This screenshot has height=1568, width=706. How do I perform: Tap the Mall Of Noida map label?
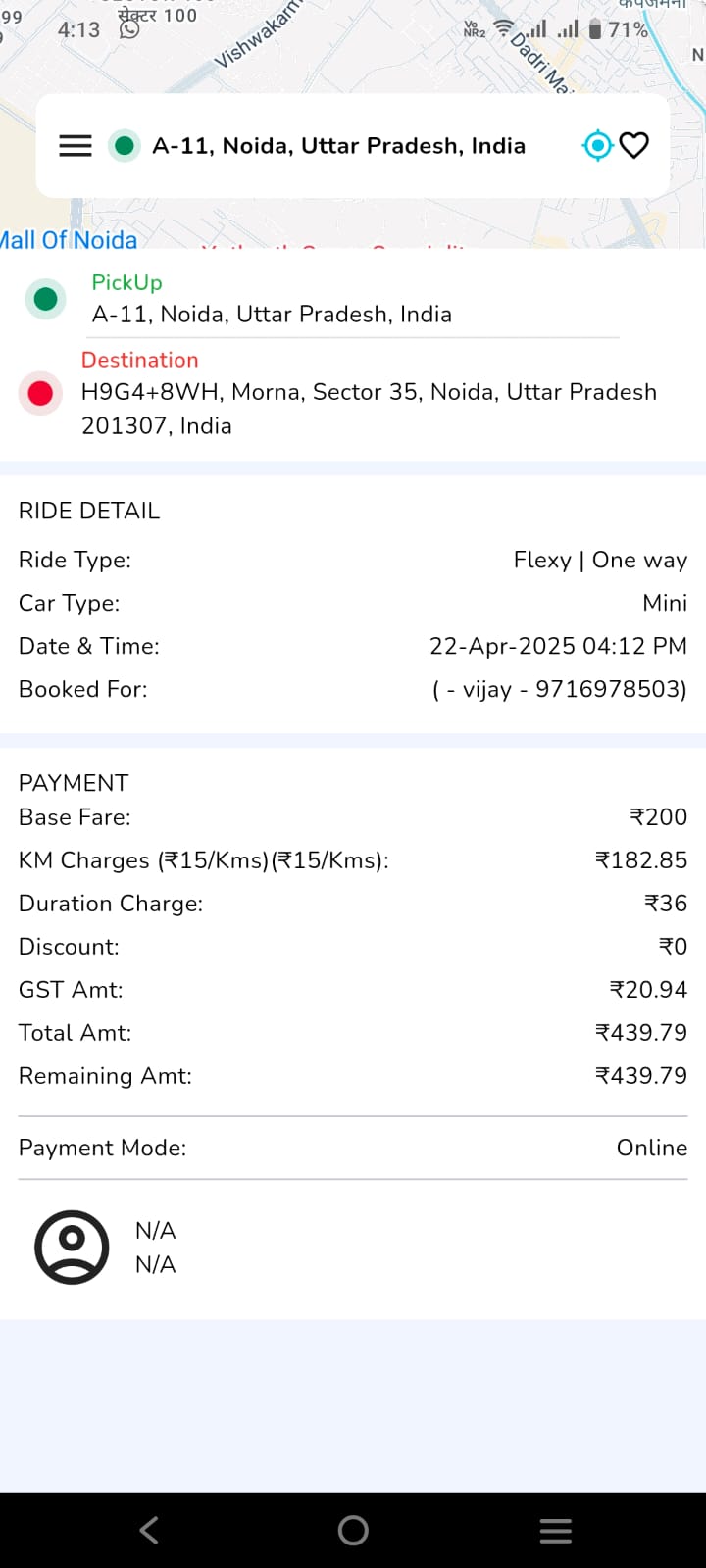pos(69,240)
